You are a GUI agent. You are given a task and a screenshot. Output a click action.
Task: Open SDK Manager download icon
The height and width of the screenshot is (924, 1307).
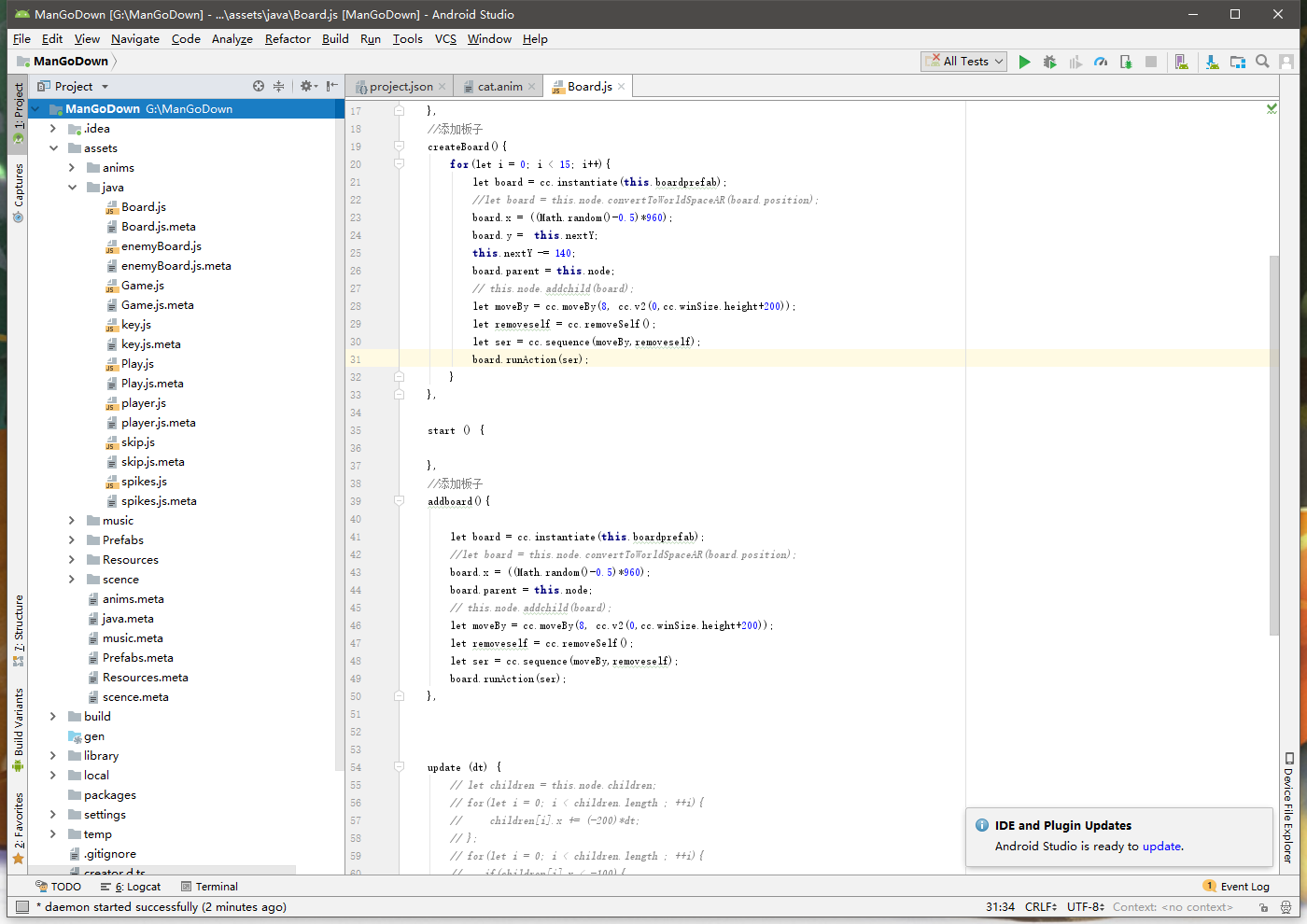1212,62
